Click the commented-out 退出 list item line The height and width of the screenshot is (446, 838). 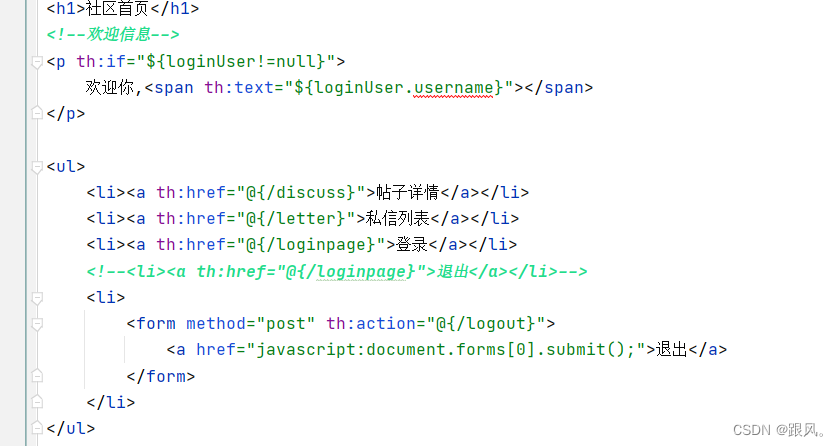click(337, 271)
